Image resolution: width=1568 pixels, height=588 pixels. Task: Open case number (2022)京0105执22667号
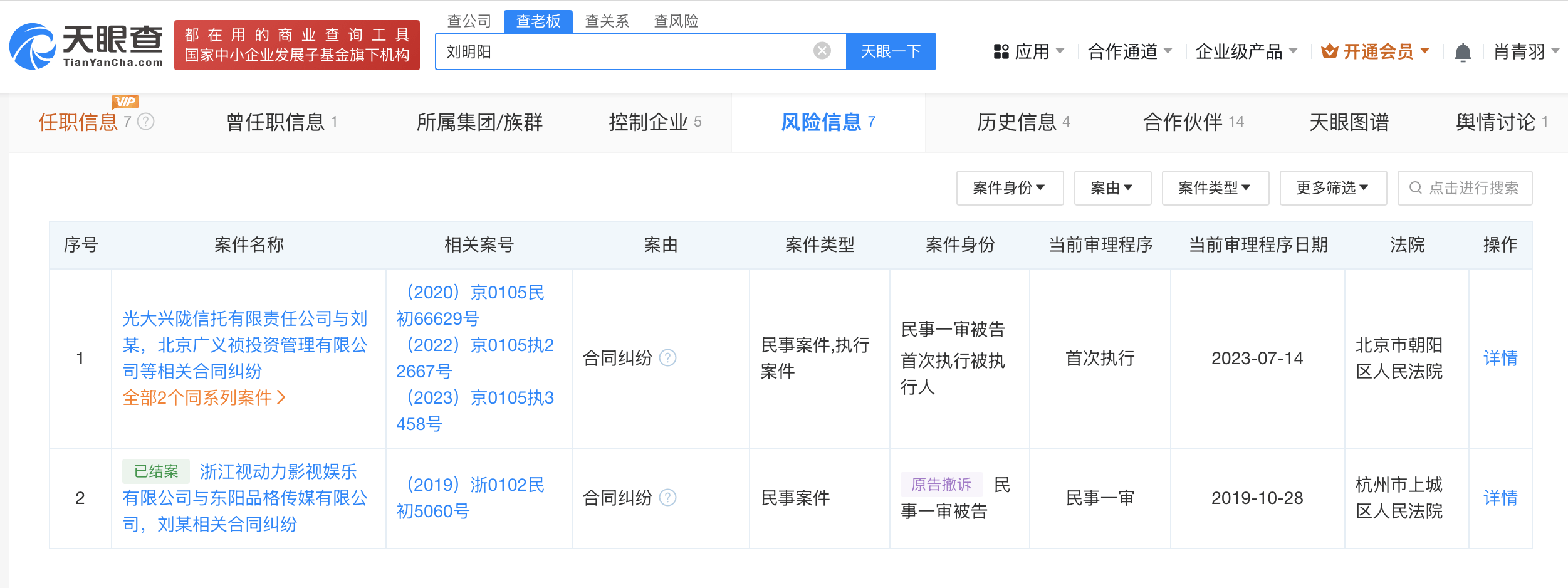click(475, 358)
